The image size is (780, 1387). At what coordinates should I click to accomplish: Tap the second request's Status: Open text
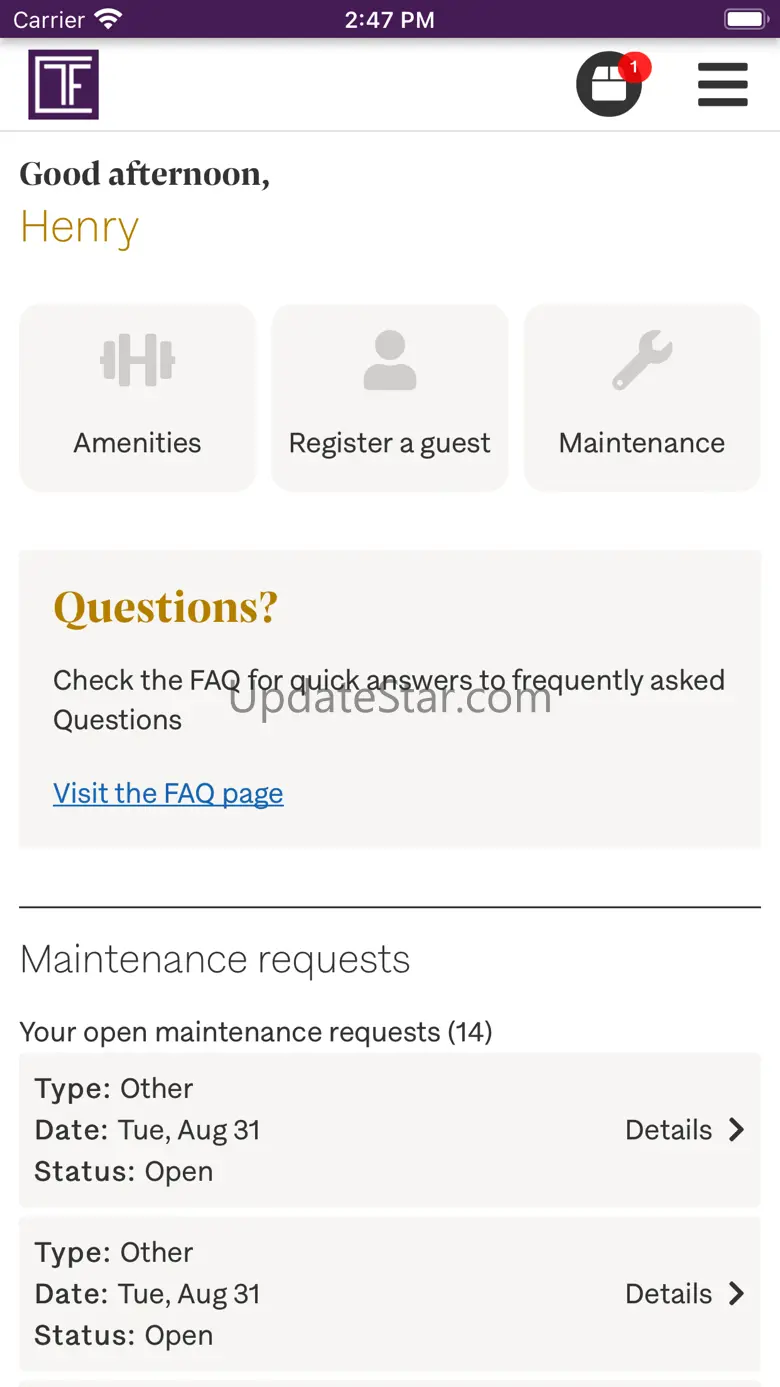pos(124,1335)
